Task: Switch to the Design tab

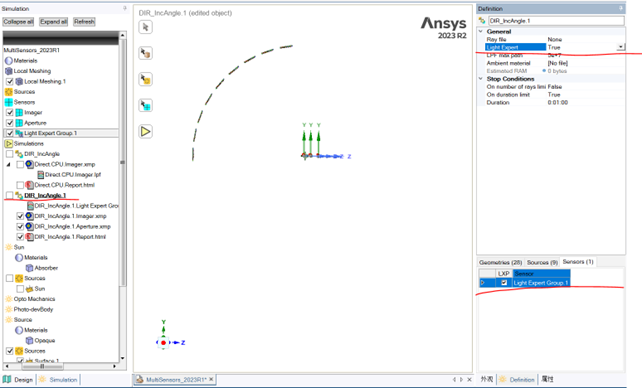Action: coord(18,379)
